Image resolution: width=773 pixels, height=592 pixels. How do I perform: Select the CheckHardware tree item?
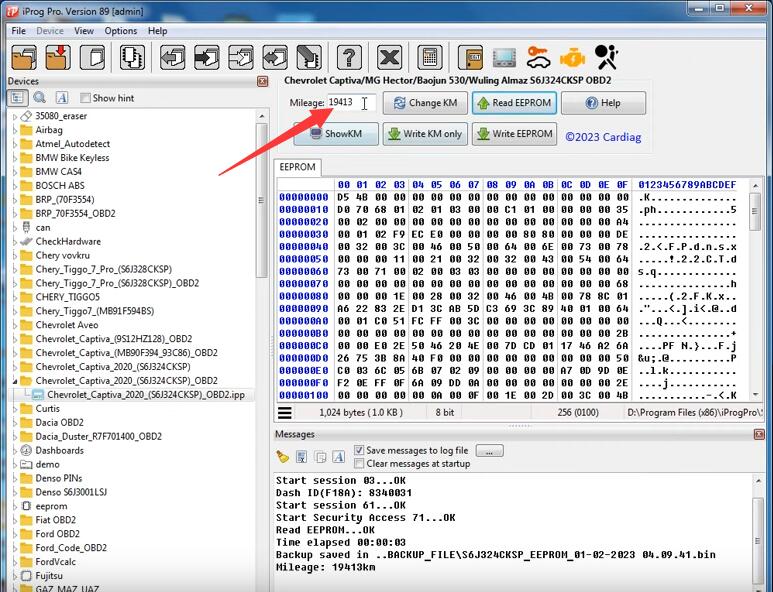point(68,242)
